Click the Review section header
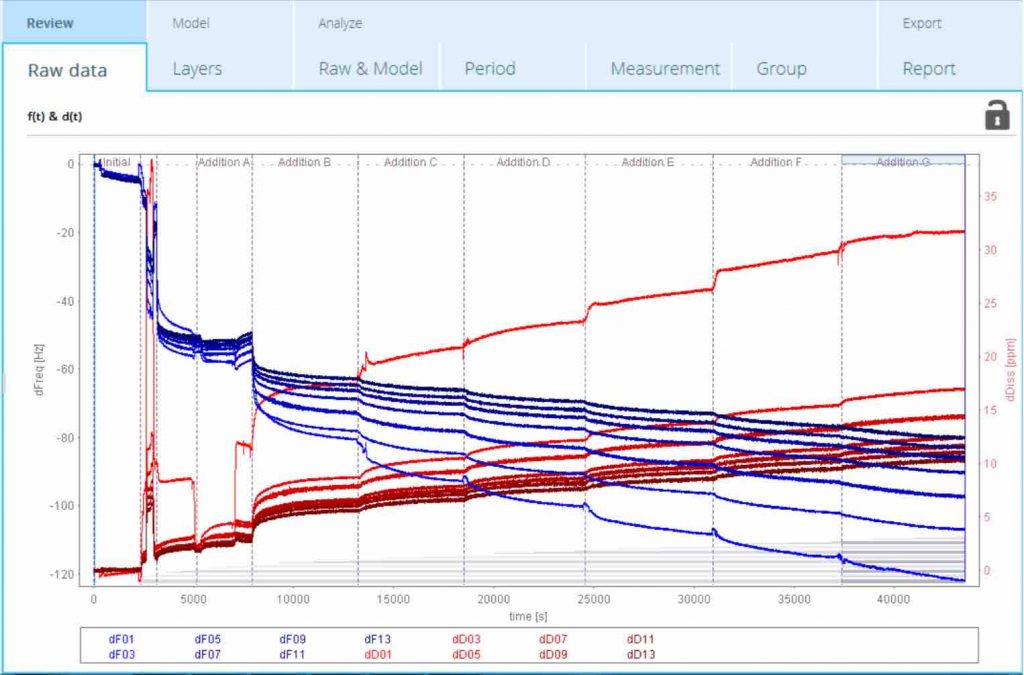The image size is (1024, 675). coord(50,23)
